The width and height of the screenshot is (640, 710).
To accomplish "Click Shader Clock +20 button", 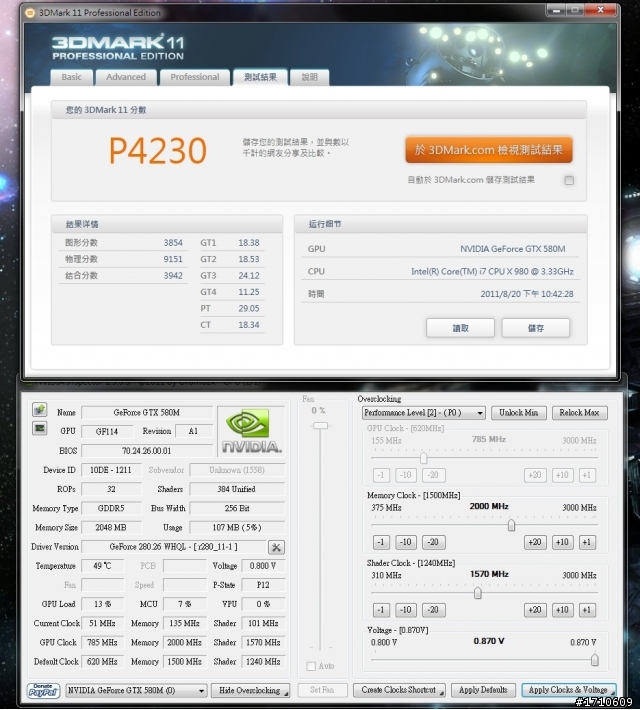I will [535, 610].
